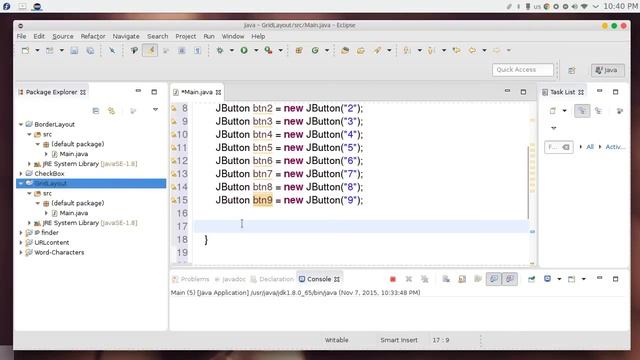
Task: Click the Save icon in toolbar
Action: point(74,50)
